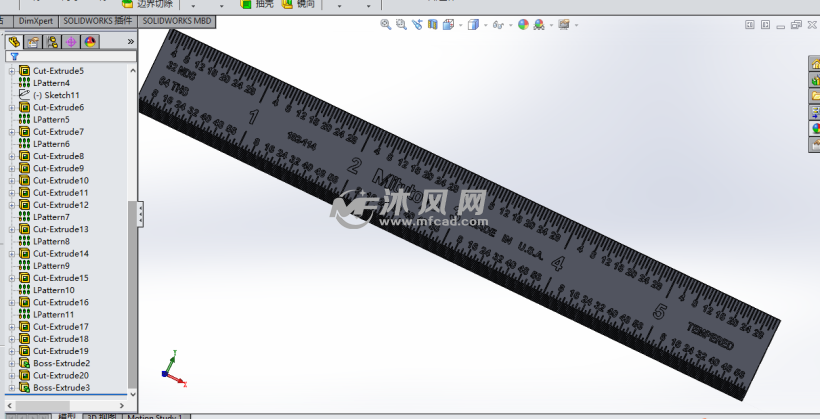This screenshot has width=820, height=419.
Task: Click the Zoom to Fit icon
Action: coord(385,24)
